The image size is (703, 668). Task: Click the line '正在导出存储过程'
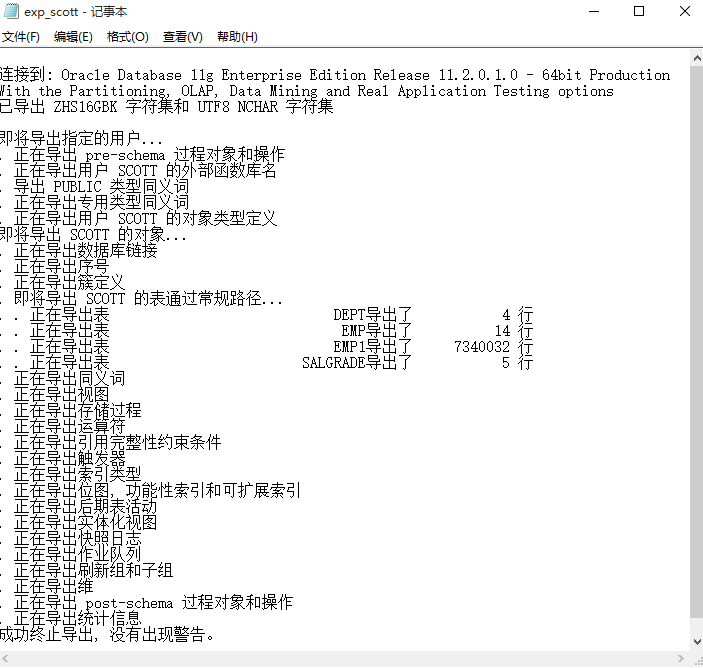click(78, 411)
